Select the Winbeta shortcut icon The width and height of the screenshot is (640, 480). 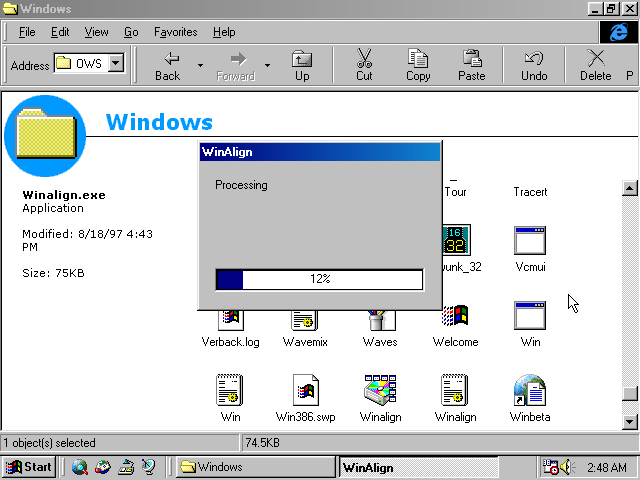pos(529,390)
